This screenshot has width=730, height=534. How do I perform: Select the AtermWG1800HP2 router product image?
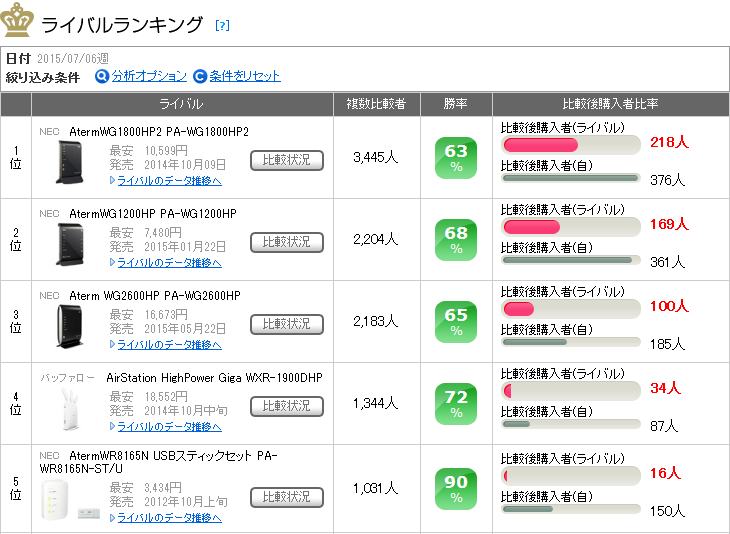pyautogui.click(x=70, y=162)
